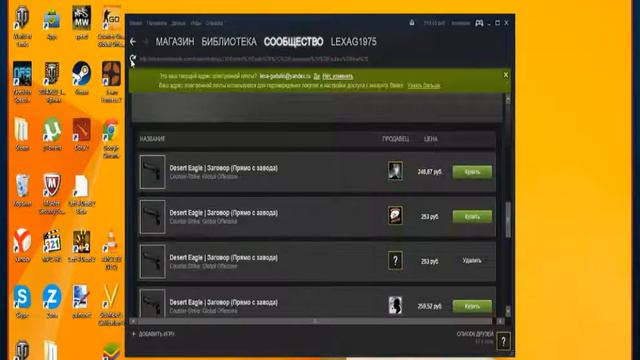Switch to the МАГАЗИН tab
640x360 pixels.
(x=175, y=42)
